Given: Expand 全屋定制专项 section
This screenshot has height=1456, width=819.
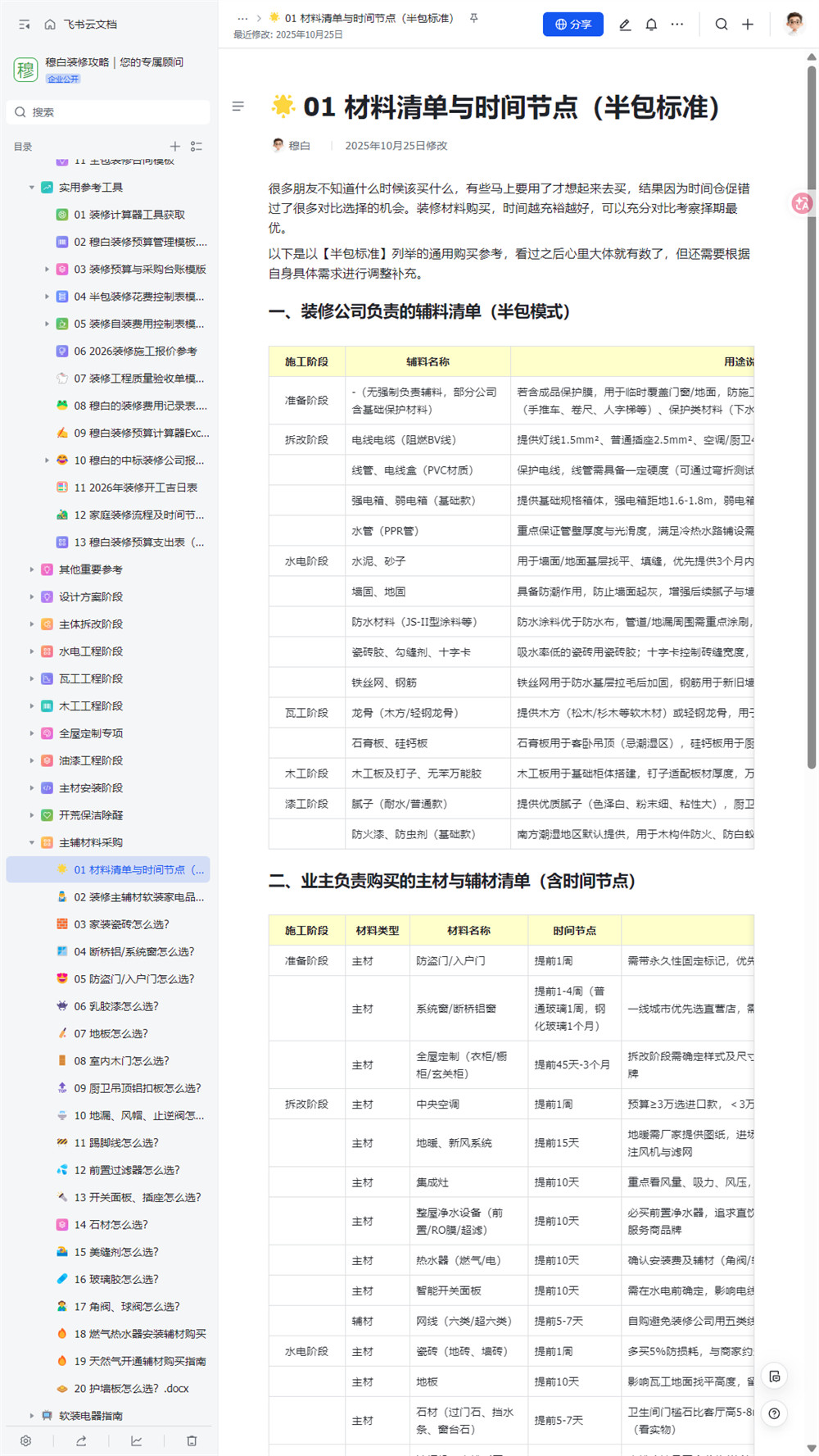Looking at the screenshot, I should 32,733.
